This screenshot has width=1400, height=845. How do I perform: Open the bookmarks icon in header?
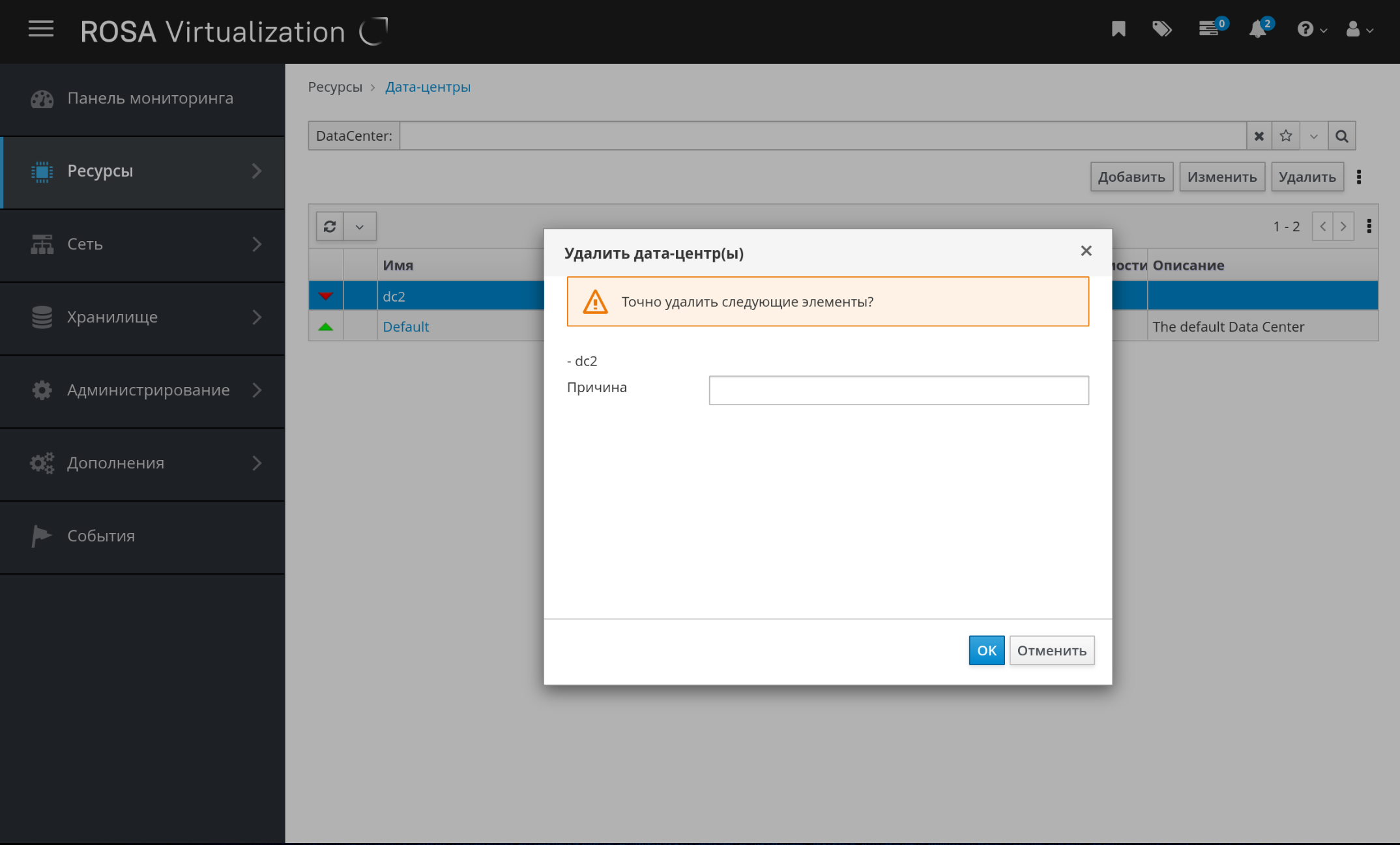click(x=1118, y=29)
